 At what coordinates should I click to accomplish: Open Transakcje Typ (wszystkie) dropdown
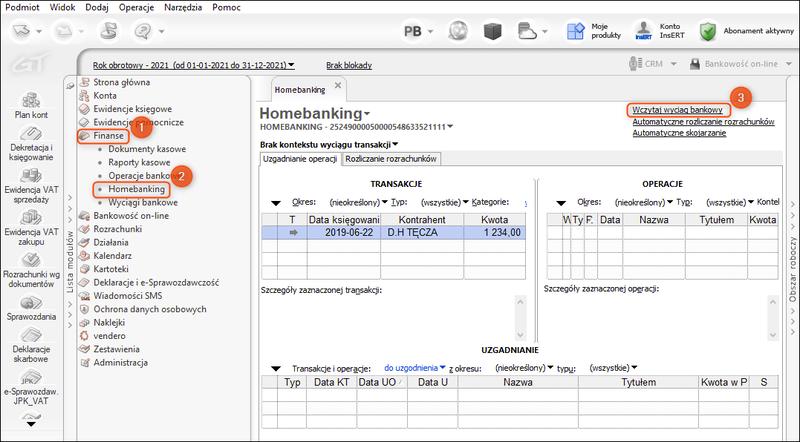tap(444, 202)
